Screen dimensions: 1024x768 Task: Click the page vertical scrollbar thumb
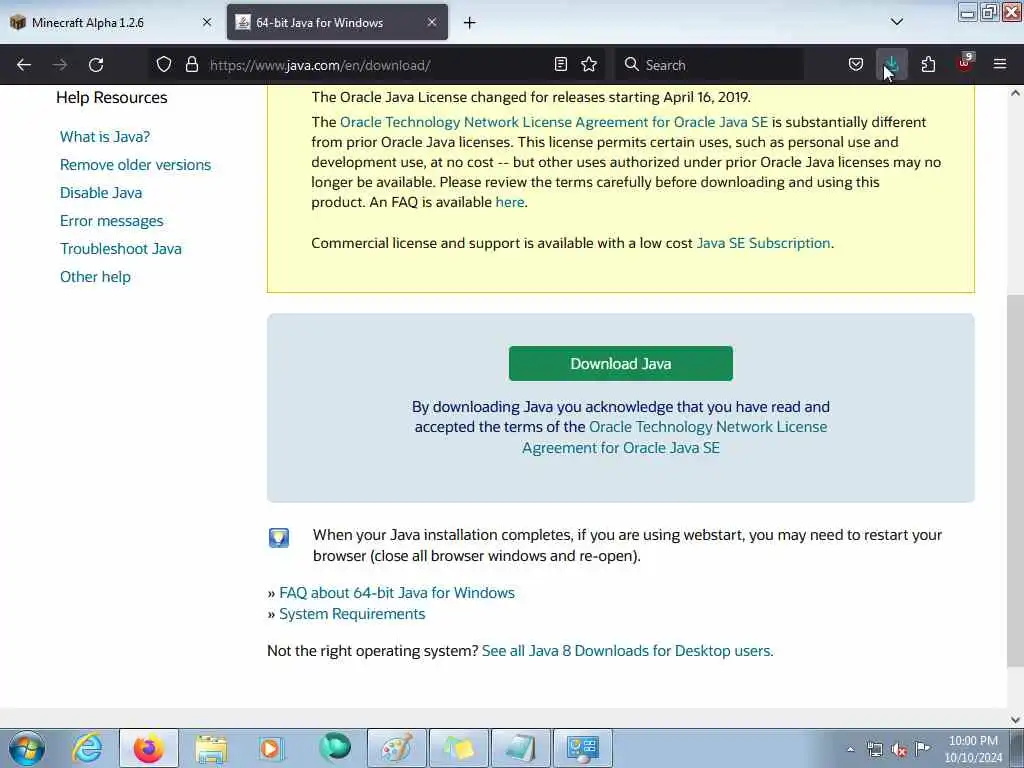1015,480
